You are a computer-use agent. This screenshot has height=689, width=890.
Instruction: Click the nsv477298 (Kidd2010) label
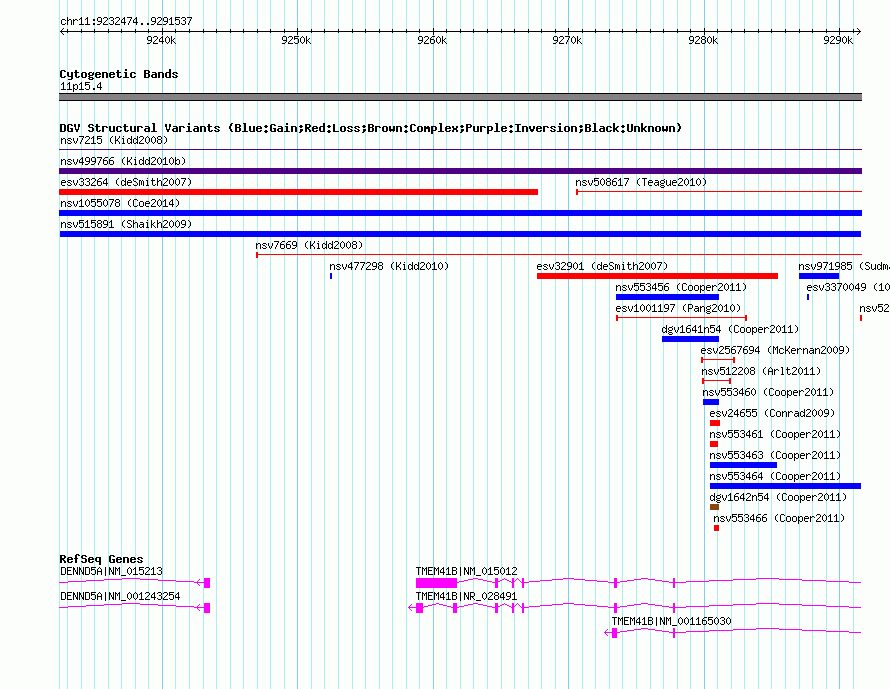pos(389,266)
